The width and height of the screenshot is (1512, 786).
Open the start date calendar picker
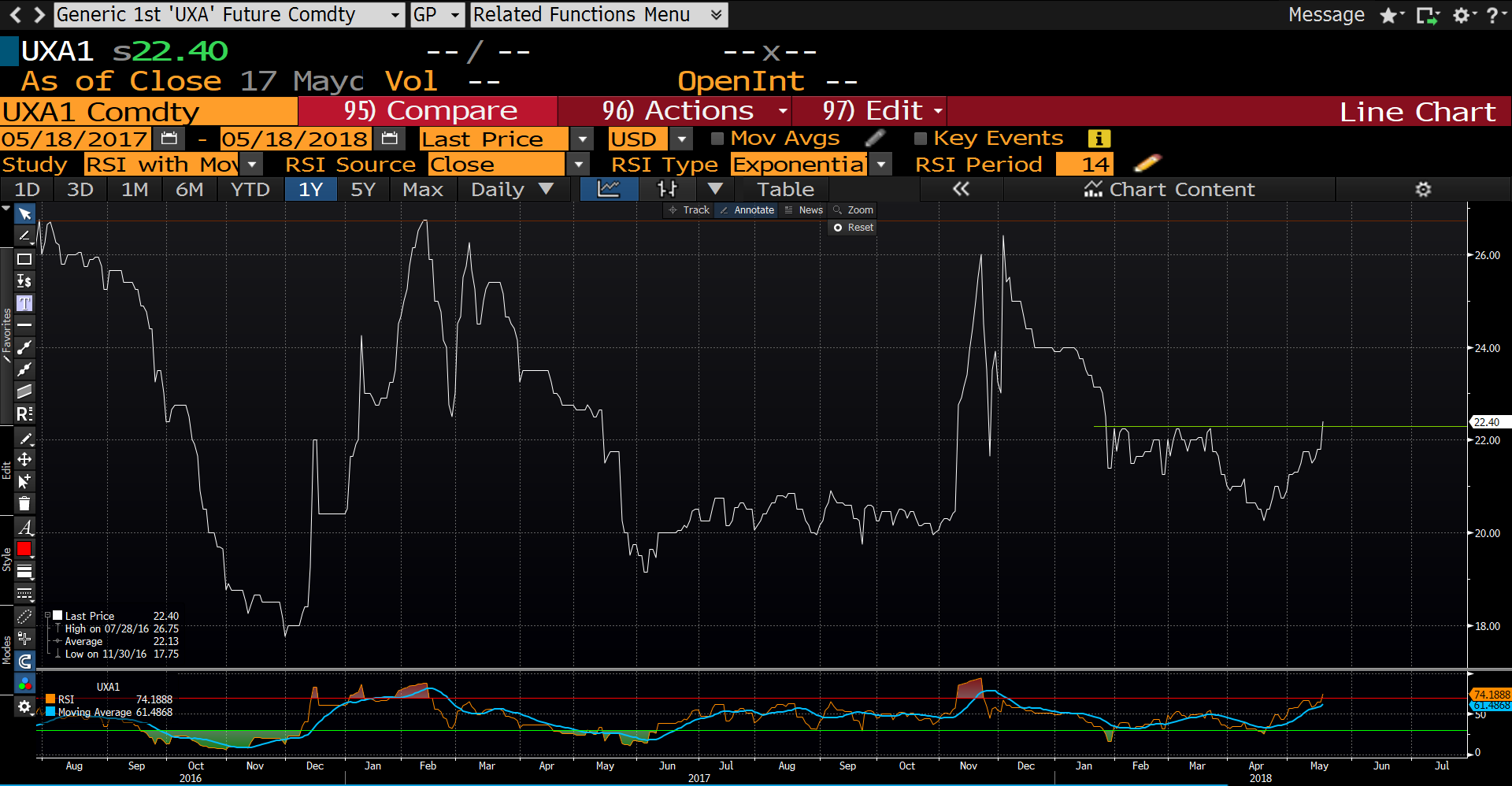pos(169,139)
